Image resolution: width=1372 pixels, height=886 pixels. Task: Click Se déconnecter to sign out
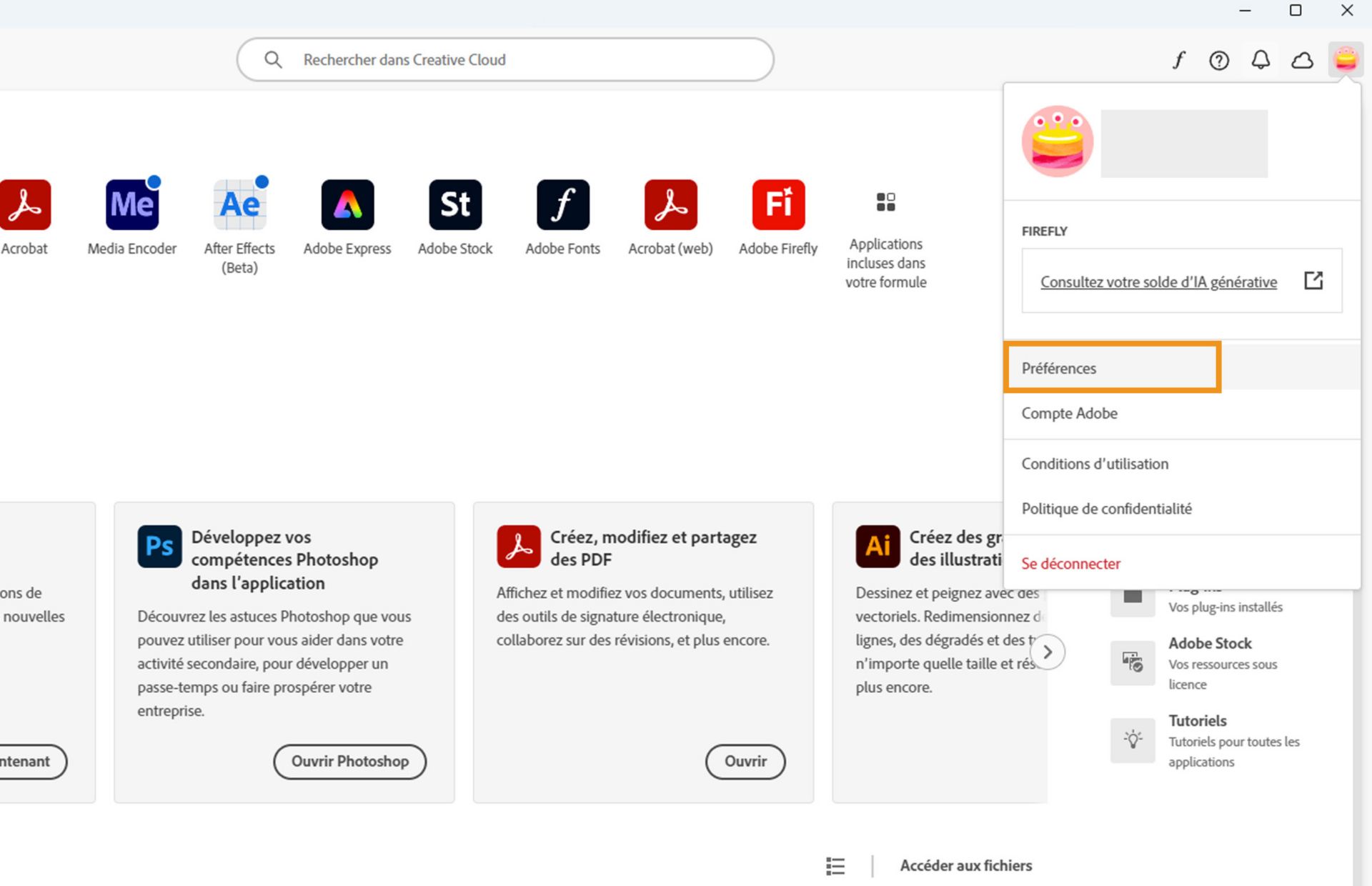tap(1070, 563)
